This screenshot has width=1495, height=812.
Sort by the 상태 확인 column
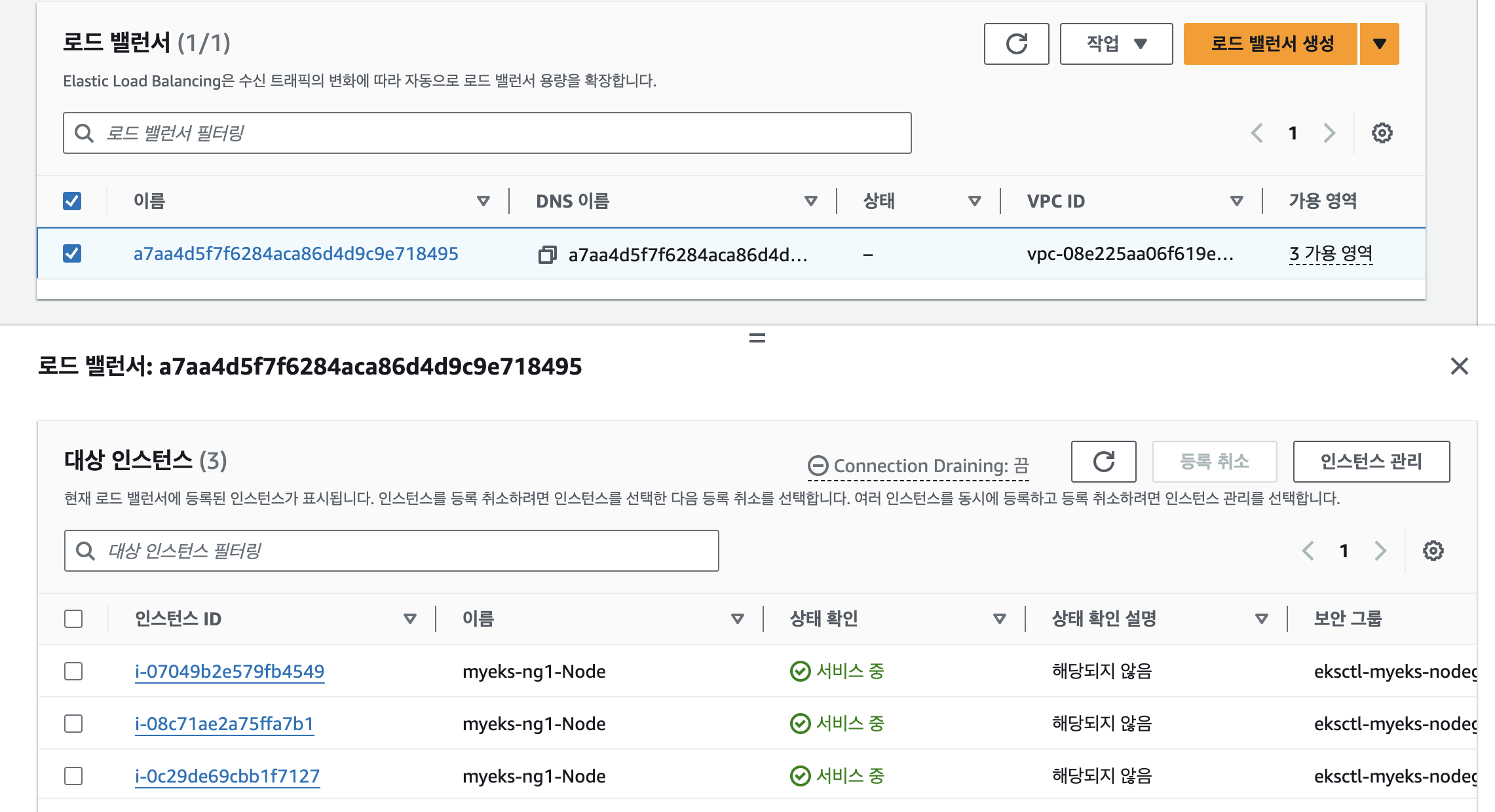(999, 619)
